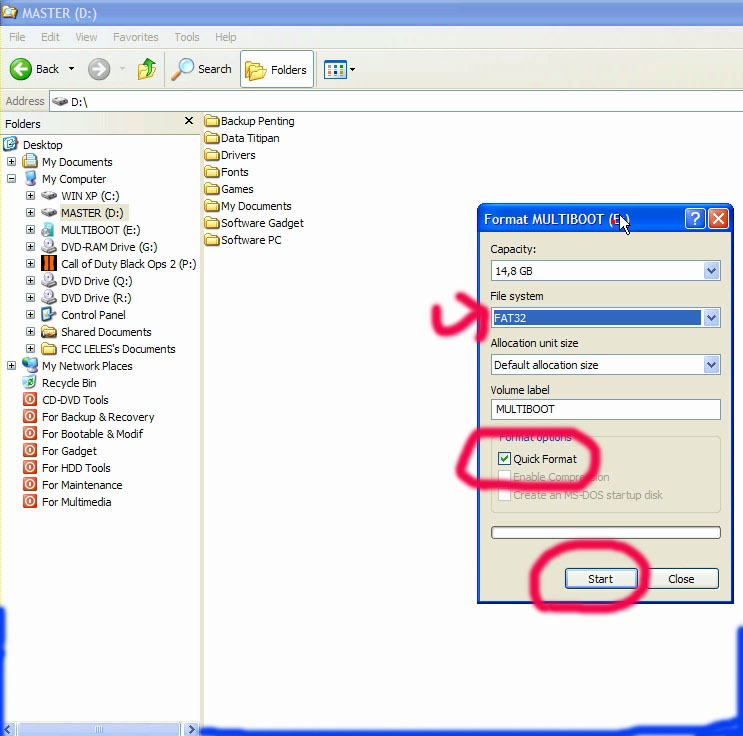Click the green Back arrow icon
The image size is (743, 736).
20,69
